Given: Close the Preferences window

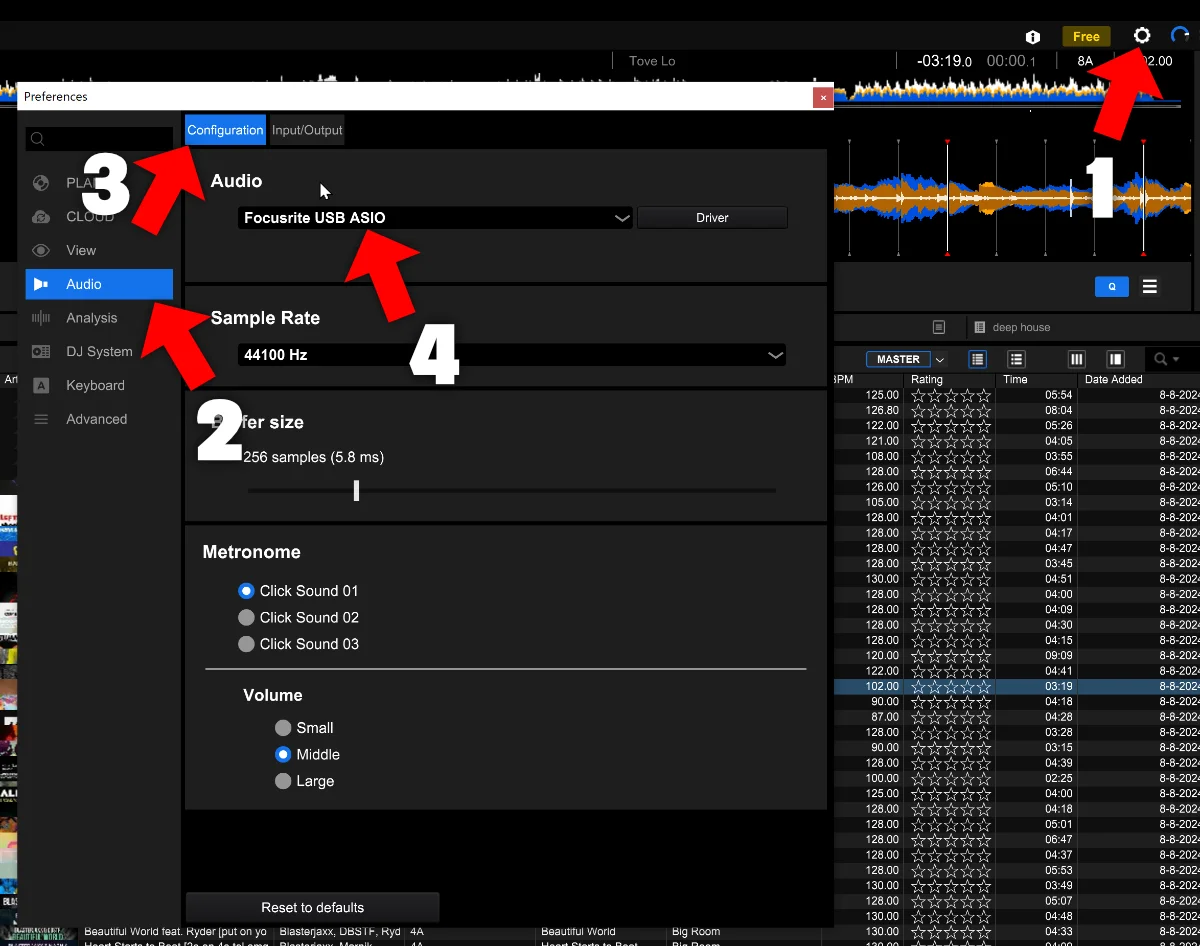Looking at the screenshot, I should pos(822,97).
